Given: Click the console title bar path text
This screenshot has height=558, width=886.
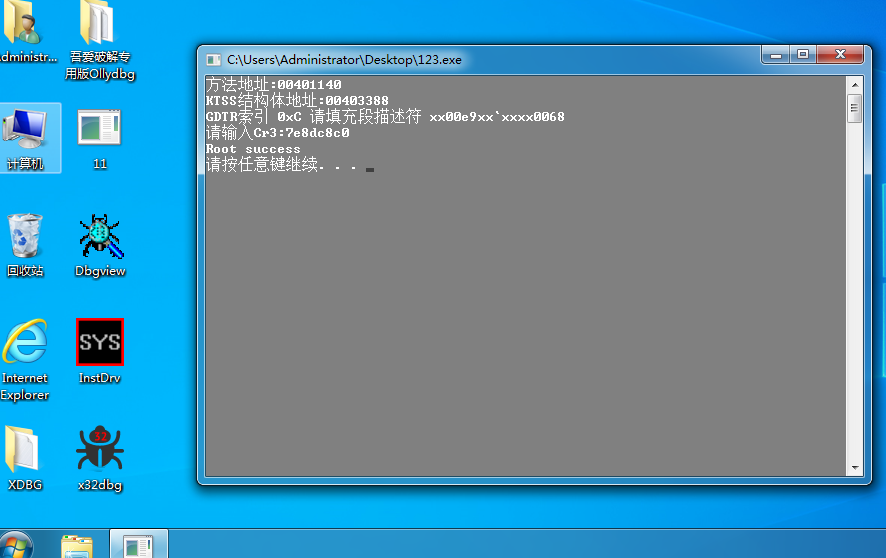Looking at the screenshot, I should 344,60.
